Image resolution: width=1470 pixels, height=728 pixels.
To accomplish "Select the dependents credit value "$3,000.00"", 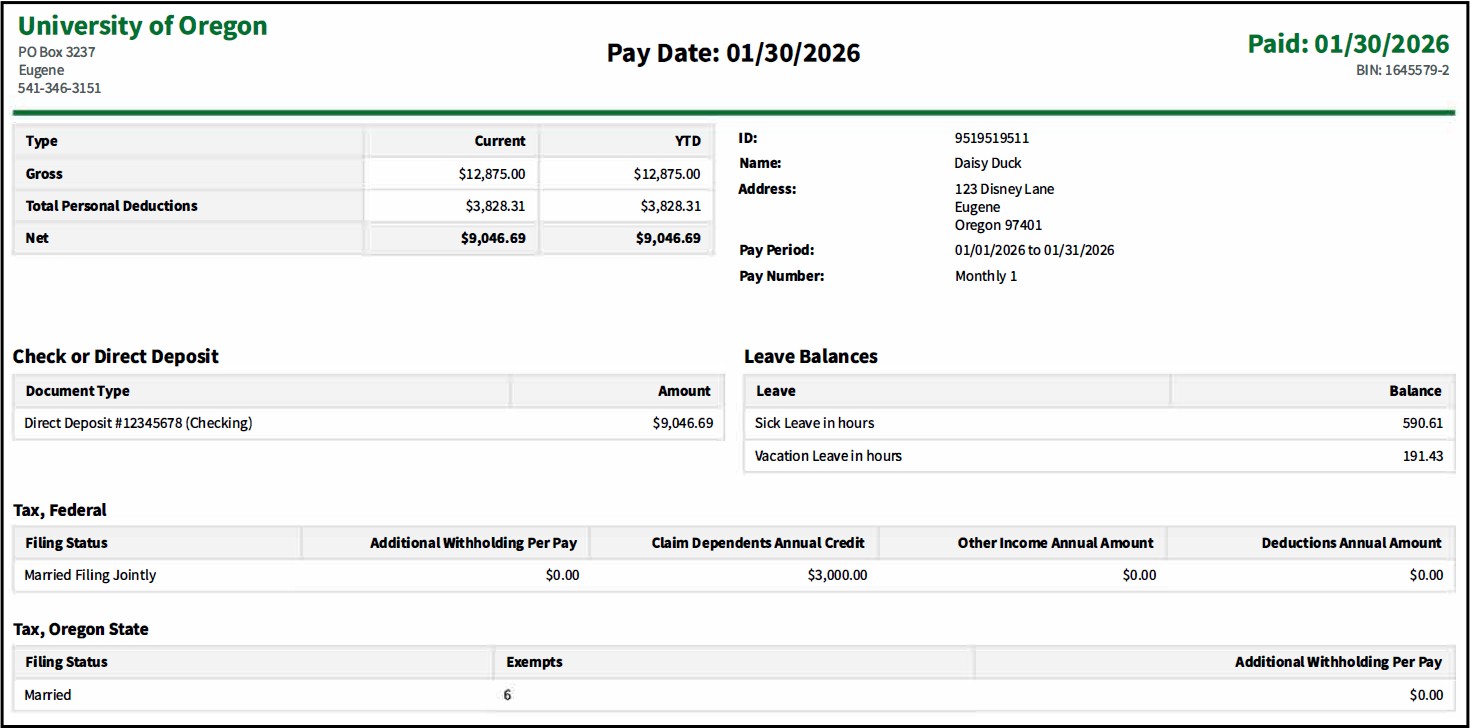I will (x=838, y=575).
